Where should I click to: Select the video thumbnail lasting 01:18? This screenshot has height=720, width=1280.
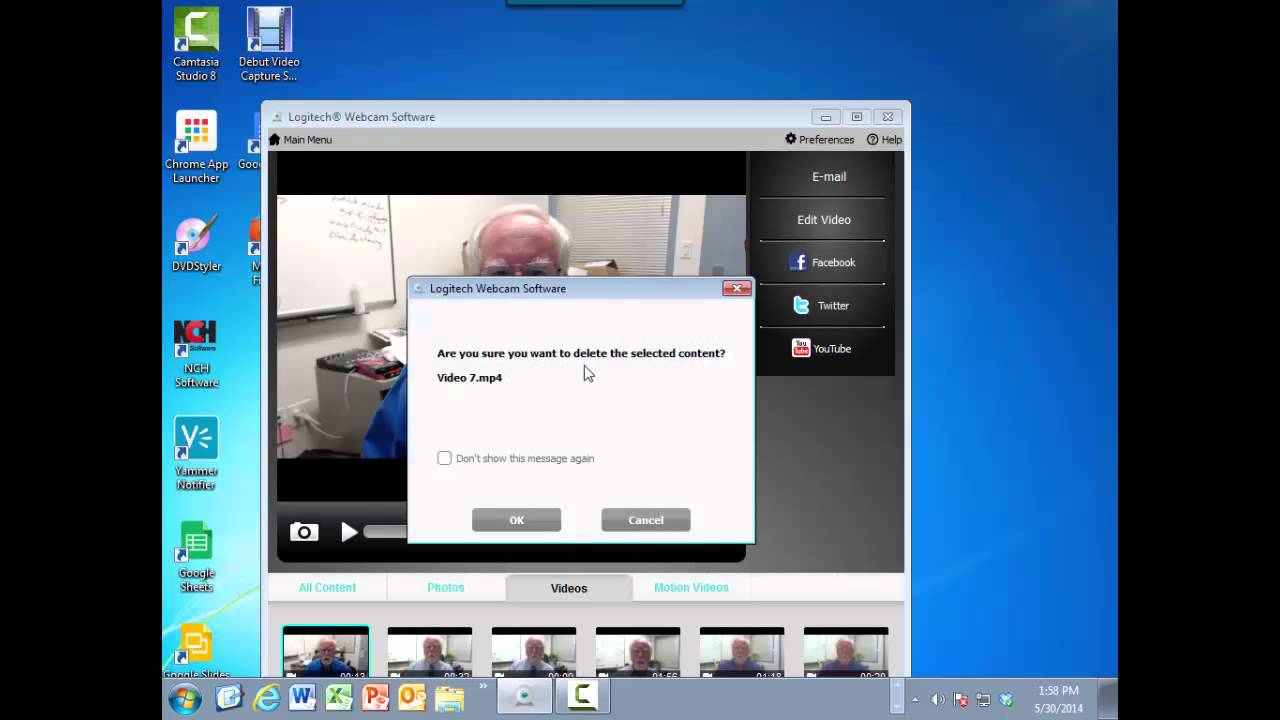742,653
